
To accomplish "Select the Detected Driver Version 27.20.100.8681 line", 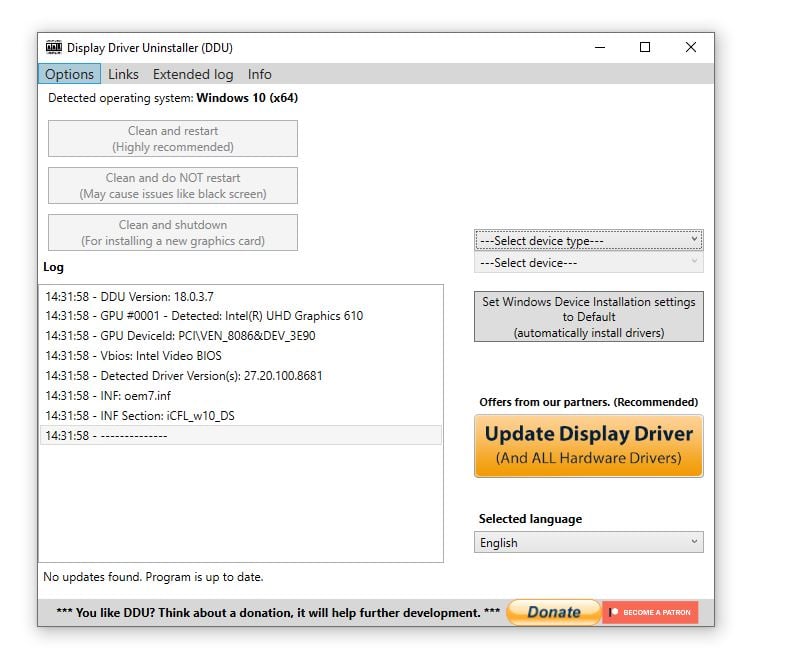I will (241, 376).
